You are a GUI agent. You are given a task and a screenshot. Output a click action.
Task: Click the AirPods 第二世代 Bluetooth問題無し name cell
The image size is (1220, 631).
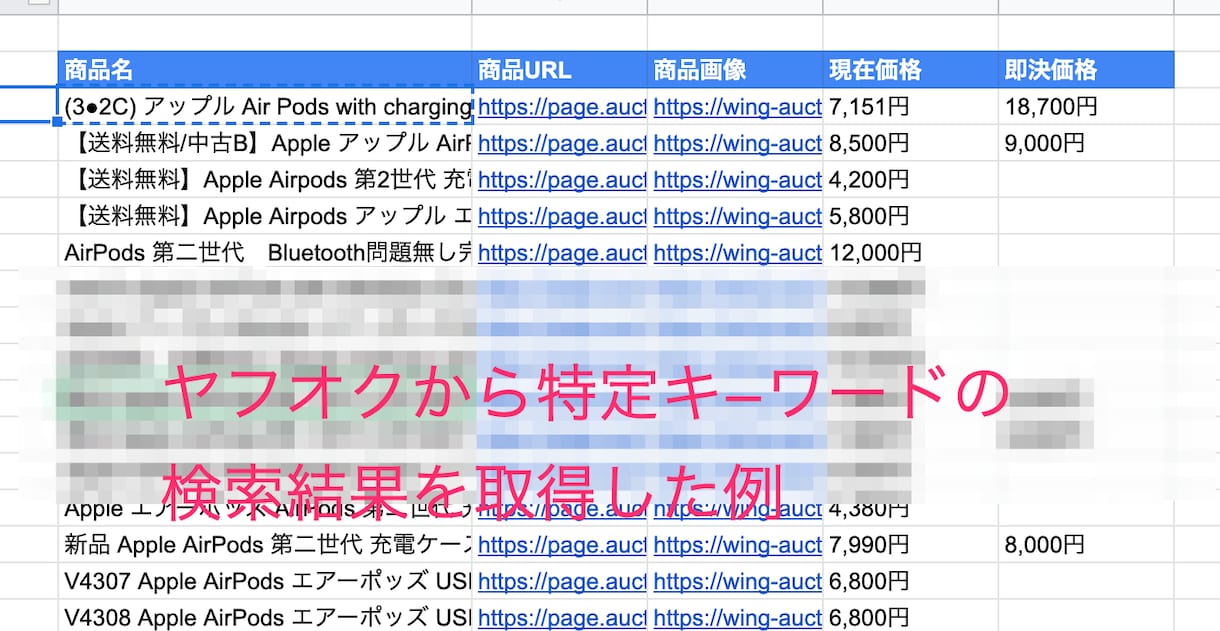(x=265, y=253)
